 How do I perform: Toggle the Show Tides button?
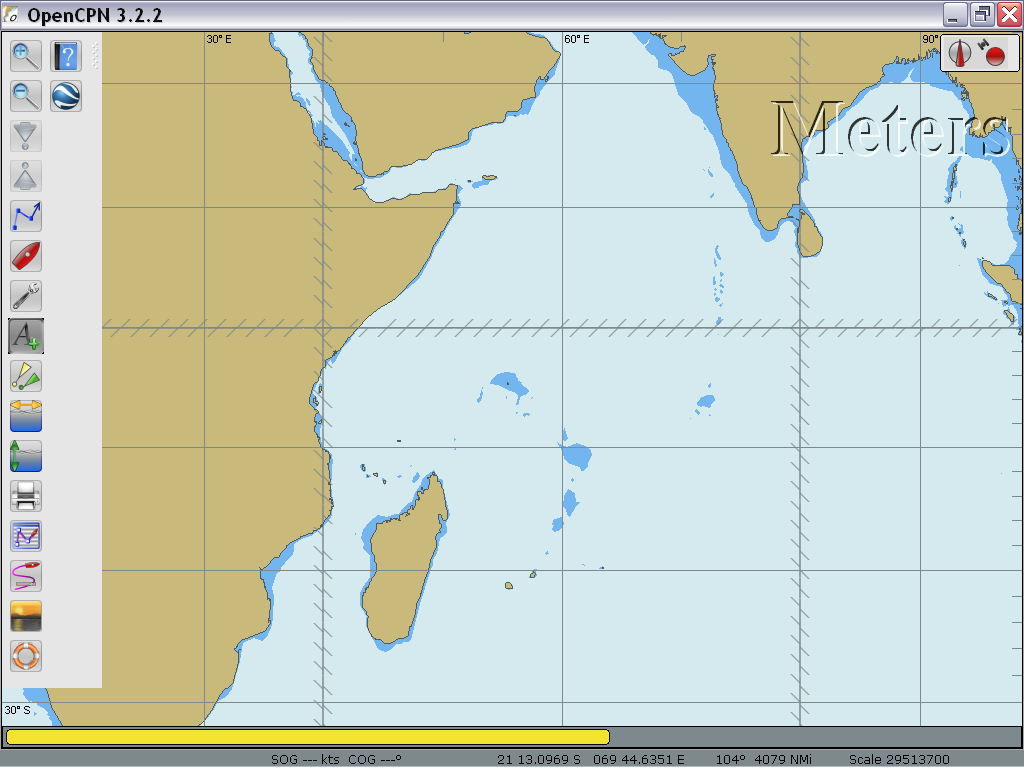coord(26,456)
